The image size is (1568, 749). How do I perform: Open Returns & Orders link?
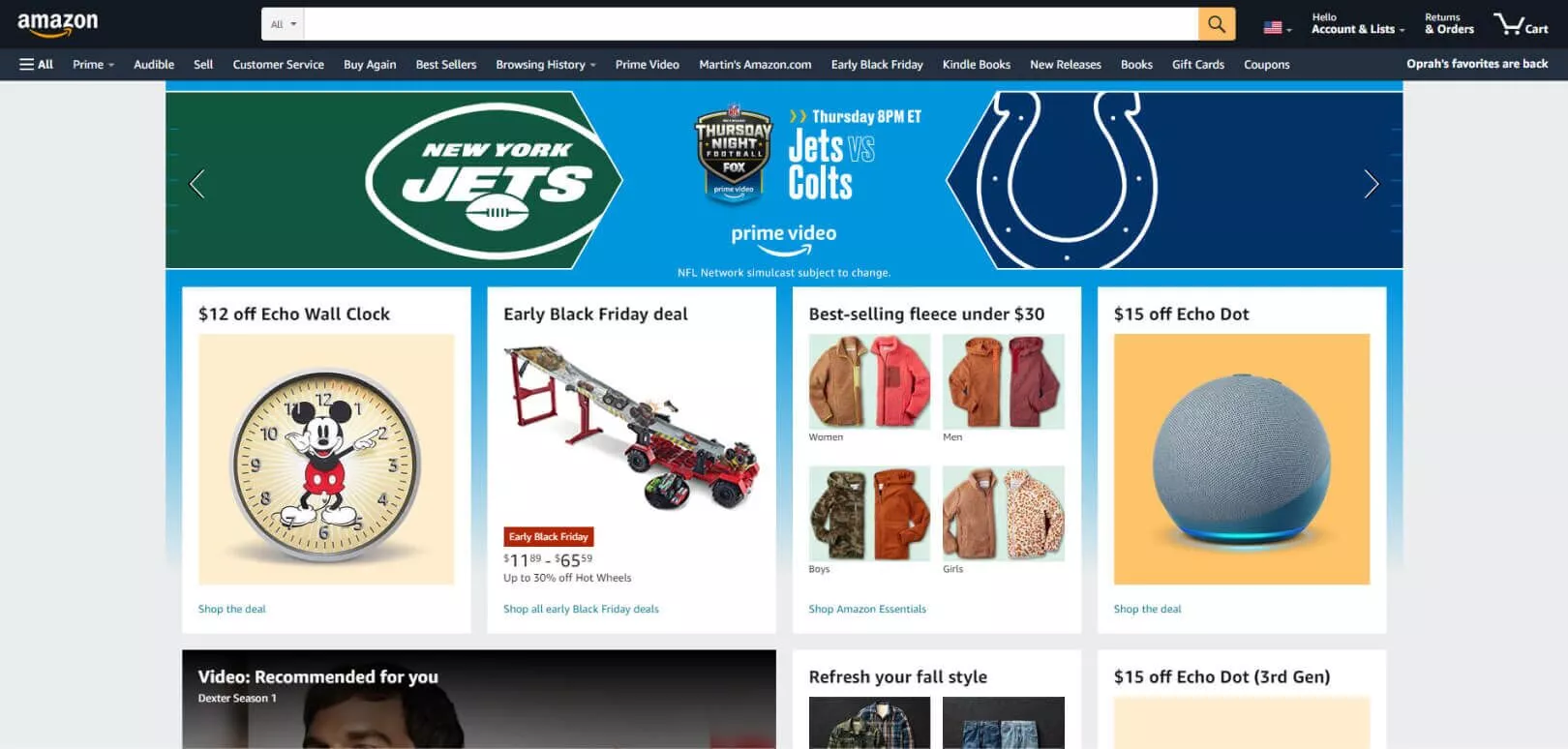pos(1449,23)
